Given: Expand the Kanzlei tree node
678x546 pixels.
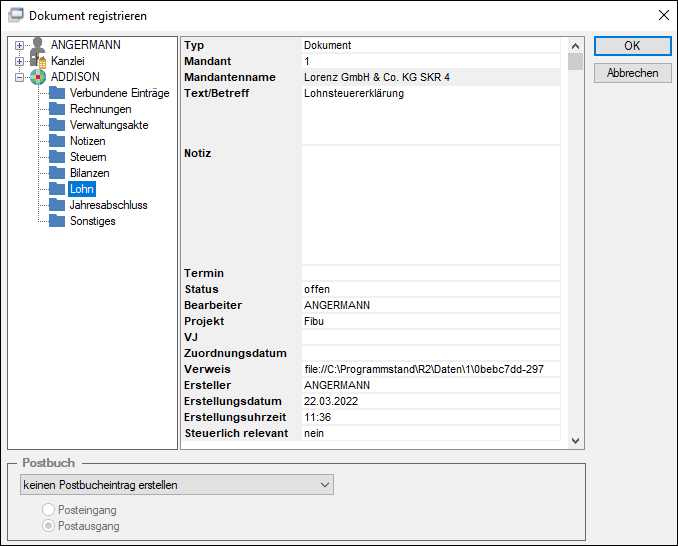Looking at the screenshot, I should [19, 61].
